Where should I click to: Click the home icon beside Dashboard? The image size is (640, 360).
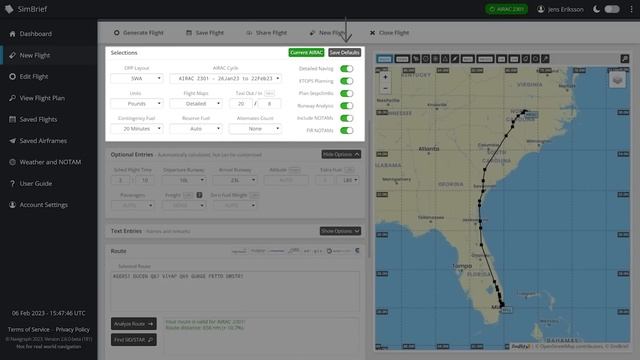[12, 34]
